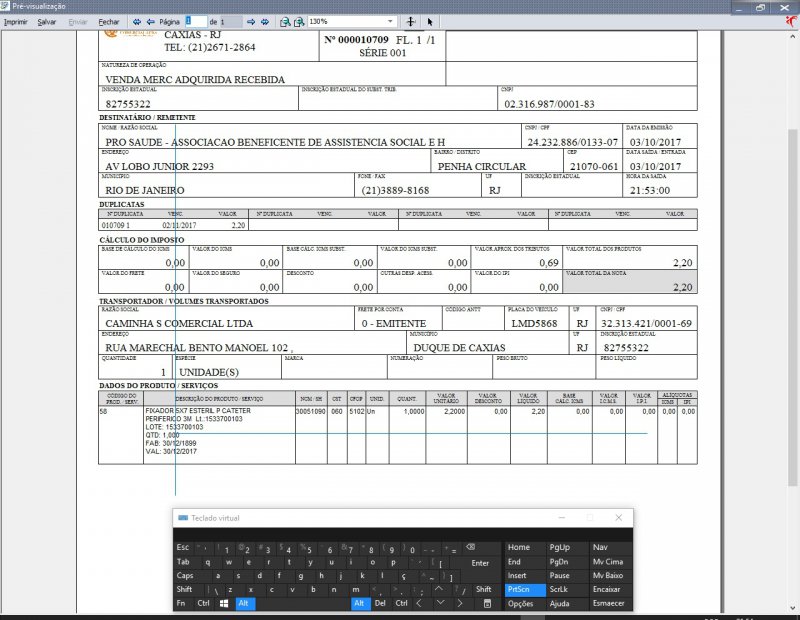Click the Salvar menu item

click(x=47, y=21)
